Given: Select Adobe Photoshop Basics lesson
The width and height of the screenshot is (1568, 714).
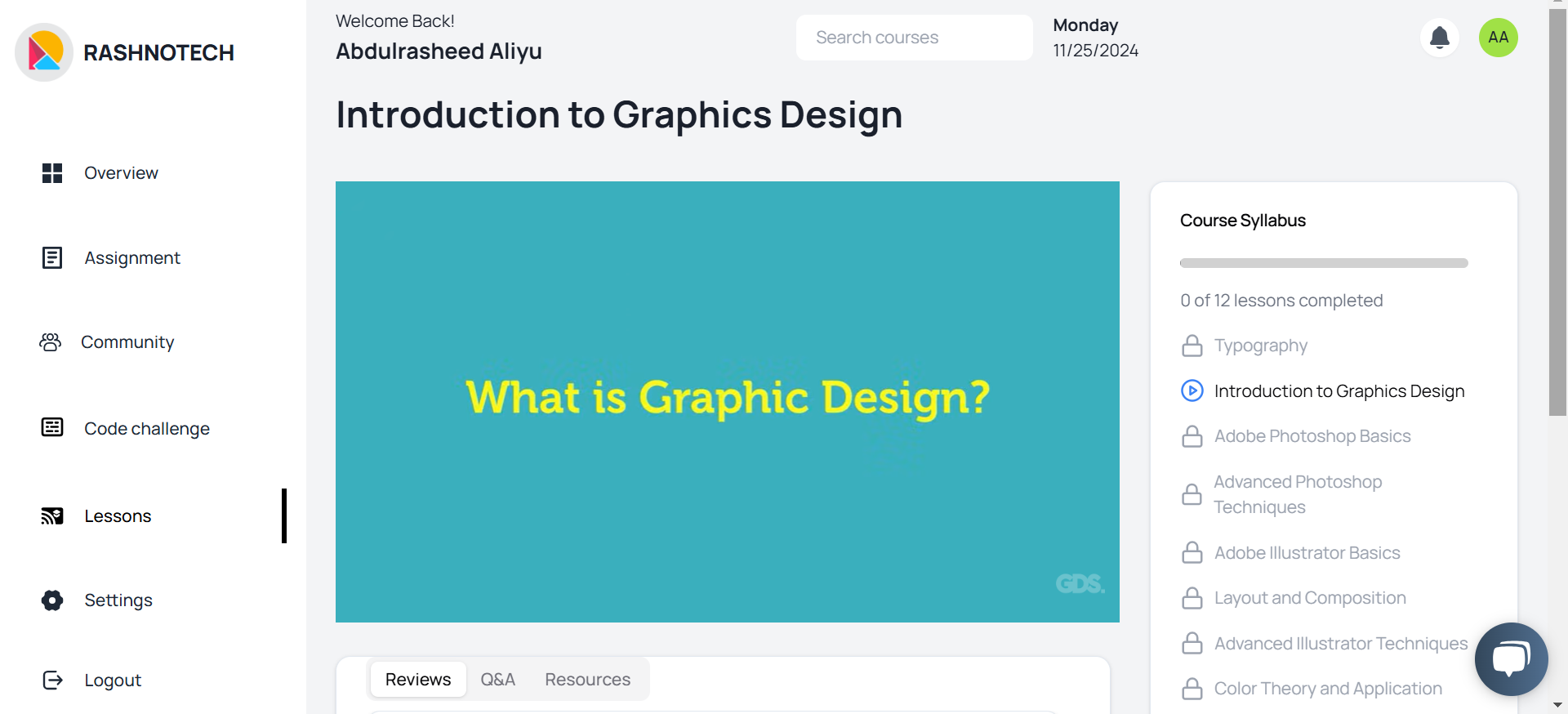Looking at the screenshot, I should [x=1312, y=436].
